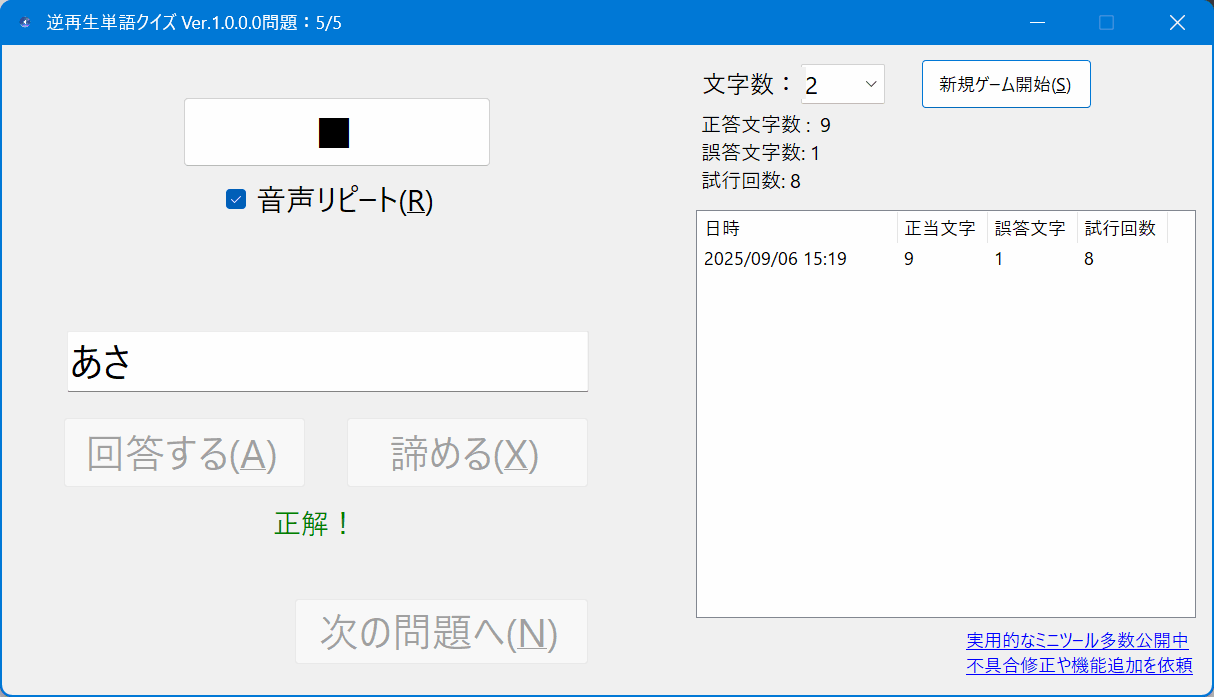Select the 正当文字 column header

point(942,228)
